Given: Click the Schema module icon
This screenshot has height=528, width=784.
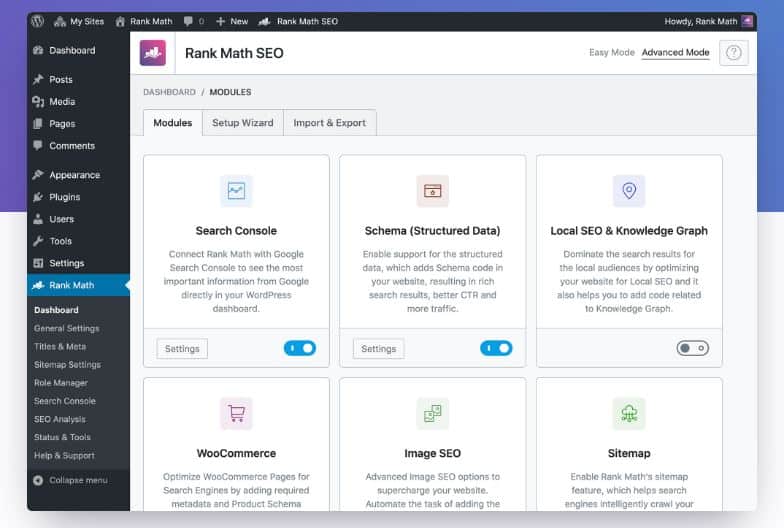Looking at the screenshot, I should [432, 191].
